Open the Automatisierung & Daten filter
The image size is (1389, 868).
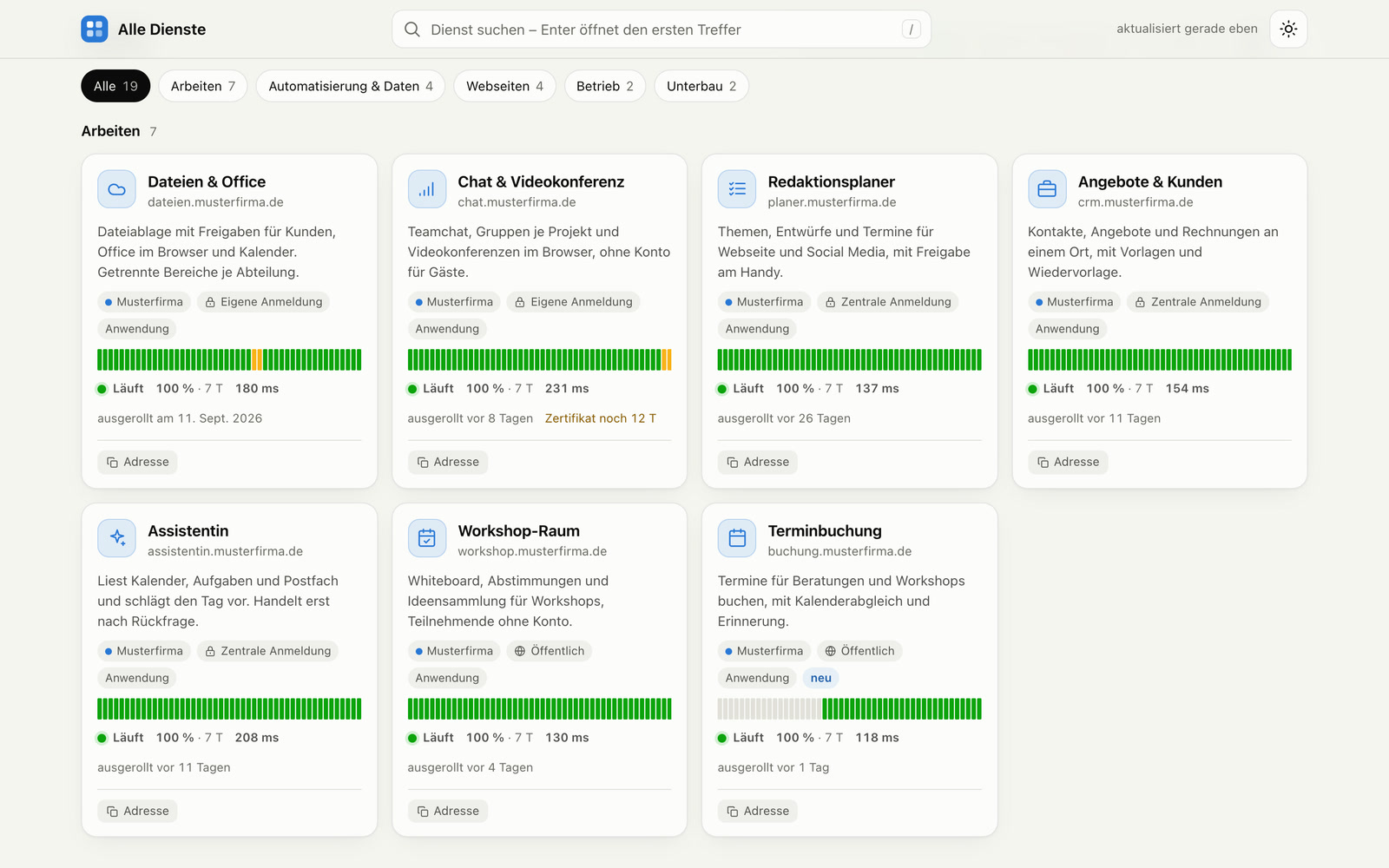coord(351,86)
